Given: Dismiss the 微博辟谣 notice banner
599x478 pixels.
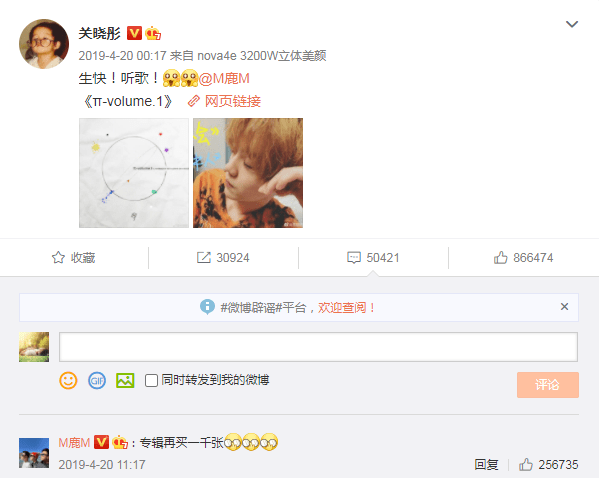Looking at the screenshot, I should [564, 306].
